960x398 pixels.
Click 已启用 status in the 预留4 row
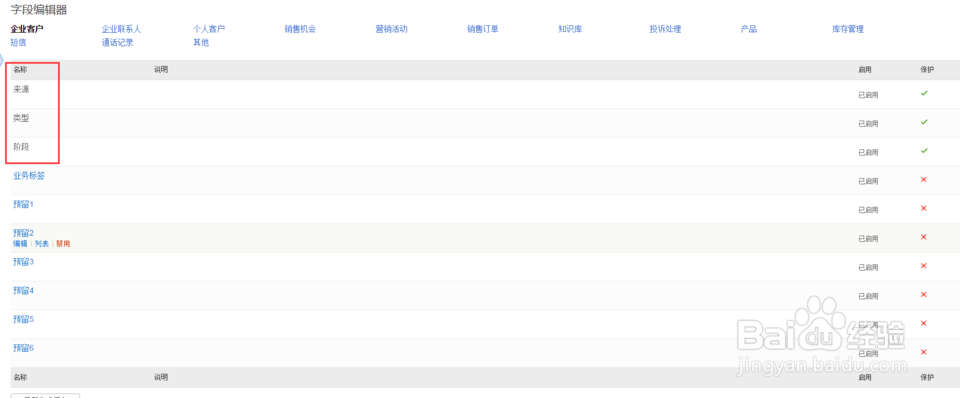pos(868,296)
